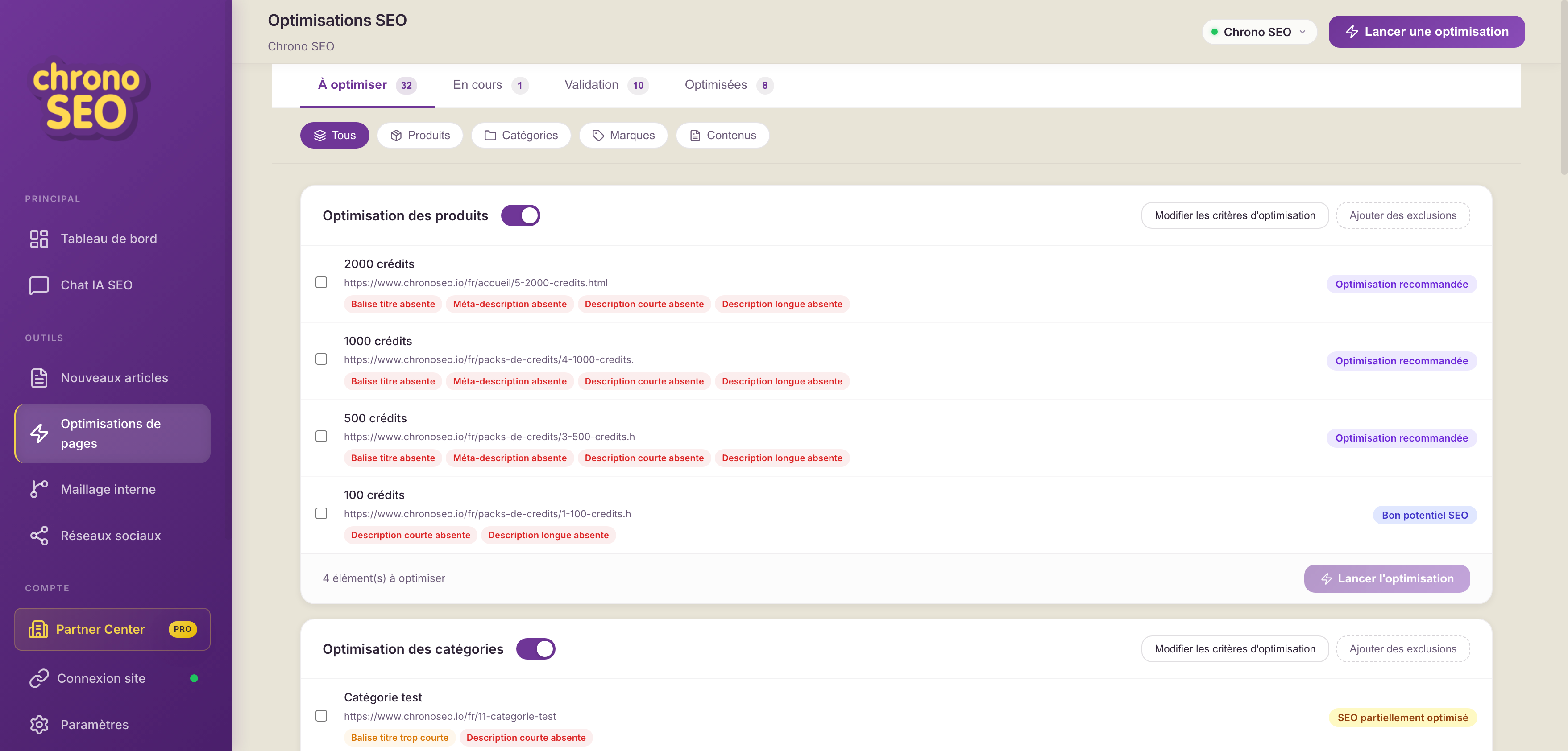The height and width of the screenshot is (751, 1568).
Task: Click lightning icon in Lancer l'optimisation button
Action: click(1326, 579)
